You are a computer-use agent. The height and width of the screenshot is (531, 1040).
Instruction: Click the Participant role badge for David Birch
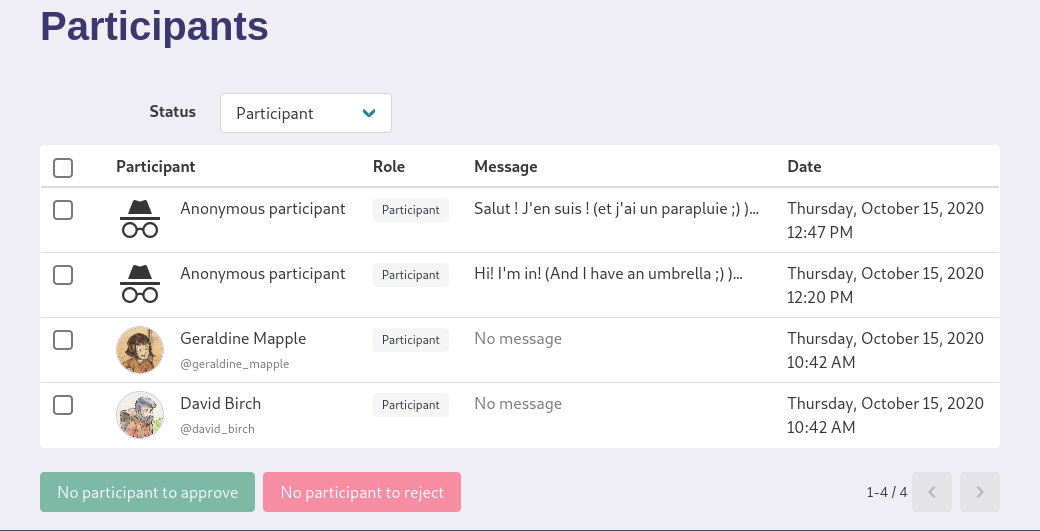pos(411,405)
